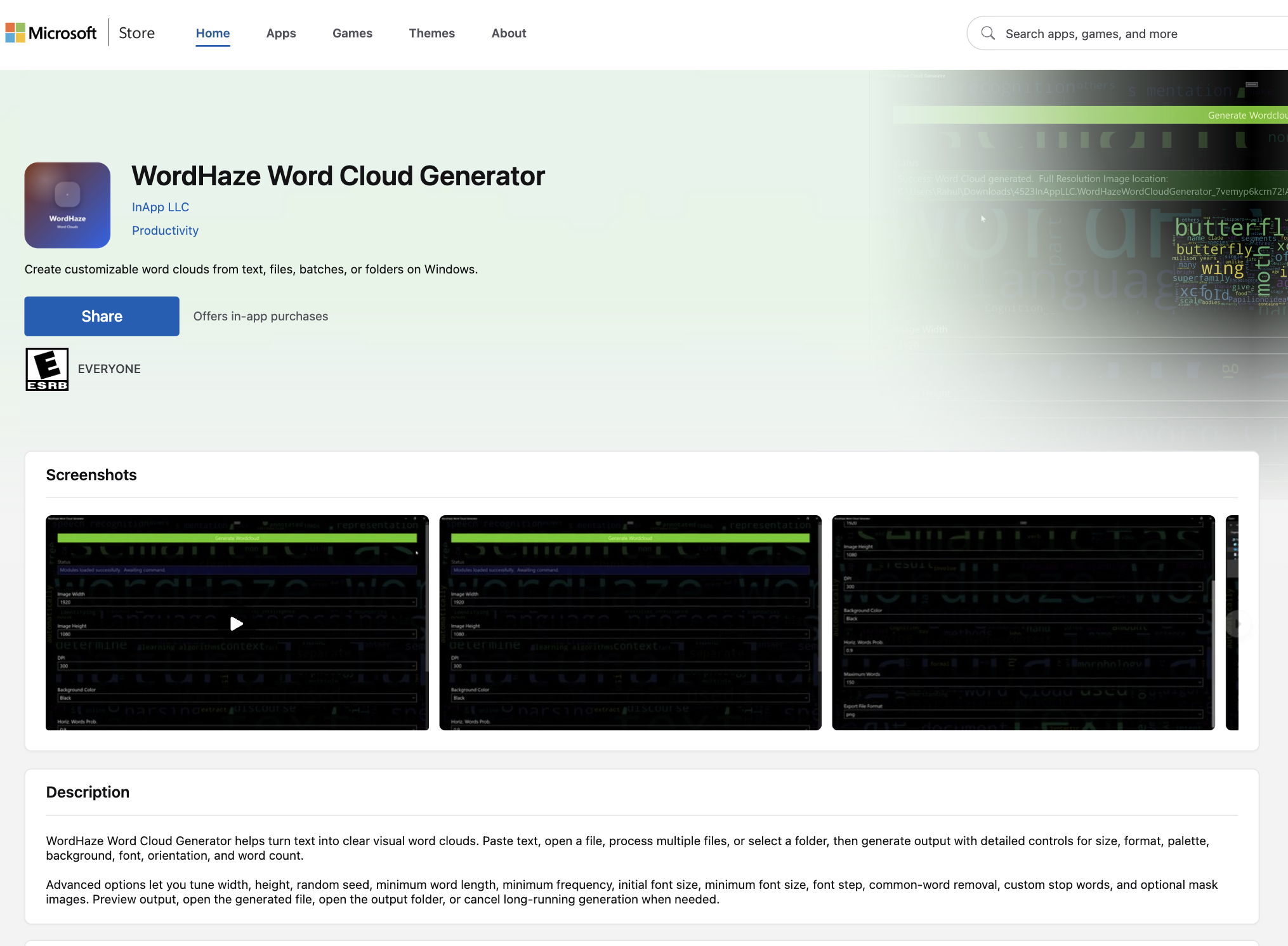Click the next screenshots arrow

(1238, 624)
